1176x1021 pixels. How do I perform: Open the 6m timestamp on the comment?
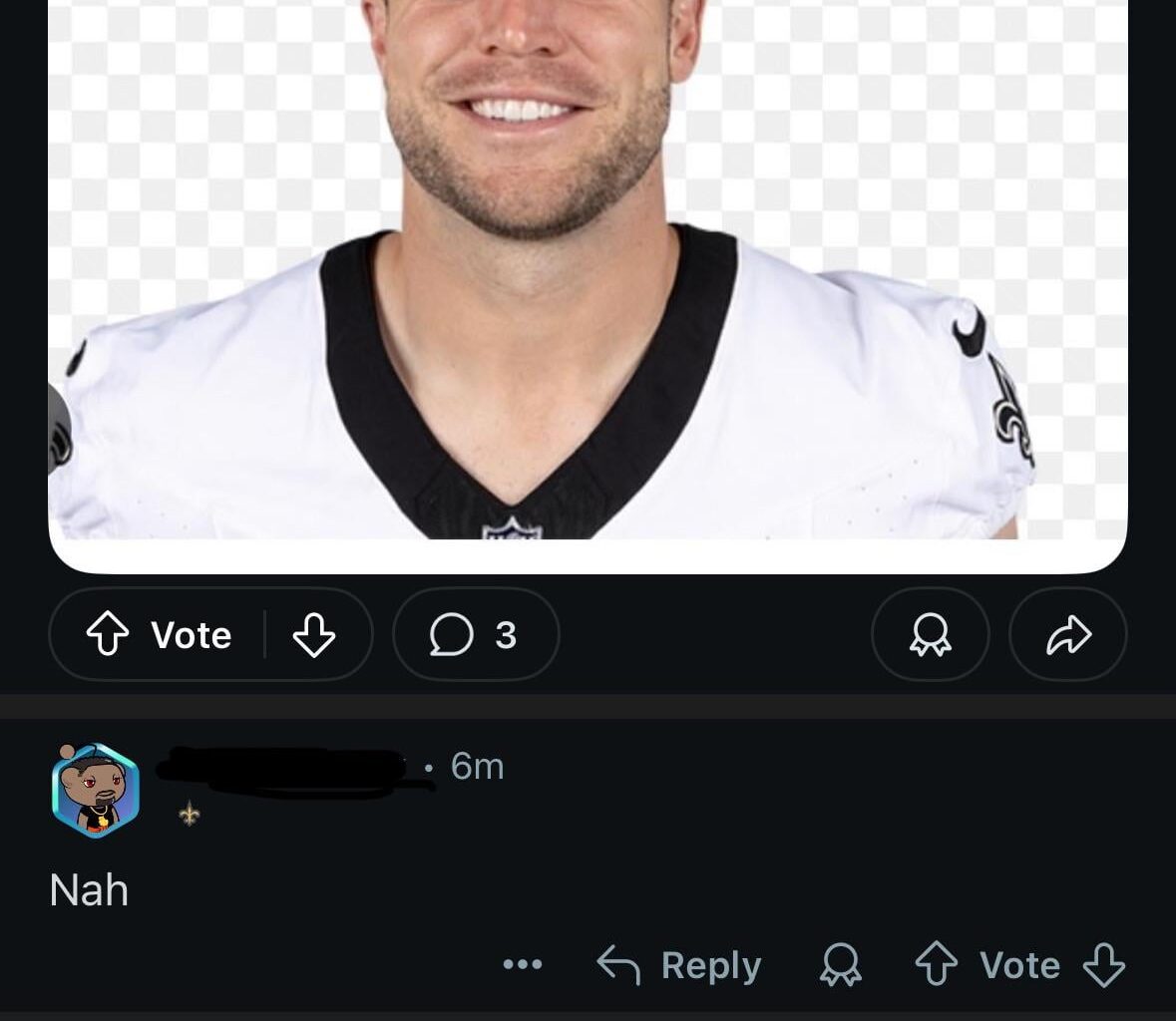478,766
